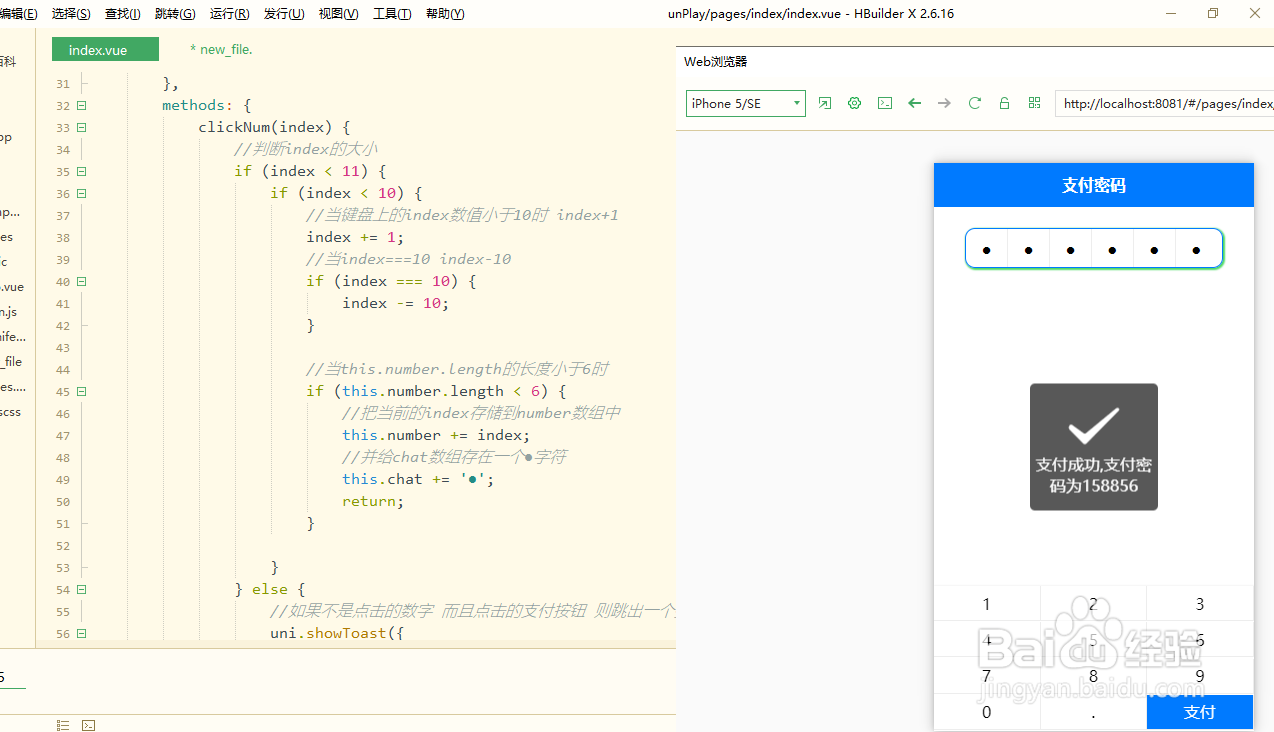Click 'return;' statement on line 50
Image resolution: width=1274 pixels, height=732 pixels.
click(373, 501)
